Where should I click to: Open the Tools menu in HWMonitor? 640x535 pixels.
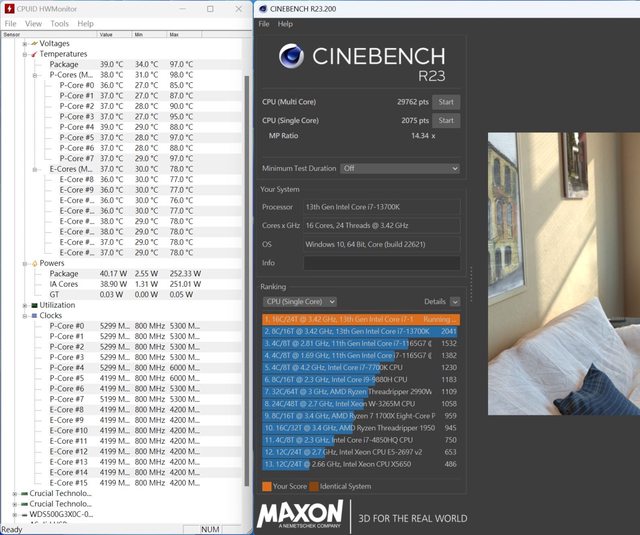click(60, 23)
